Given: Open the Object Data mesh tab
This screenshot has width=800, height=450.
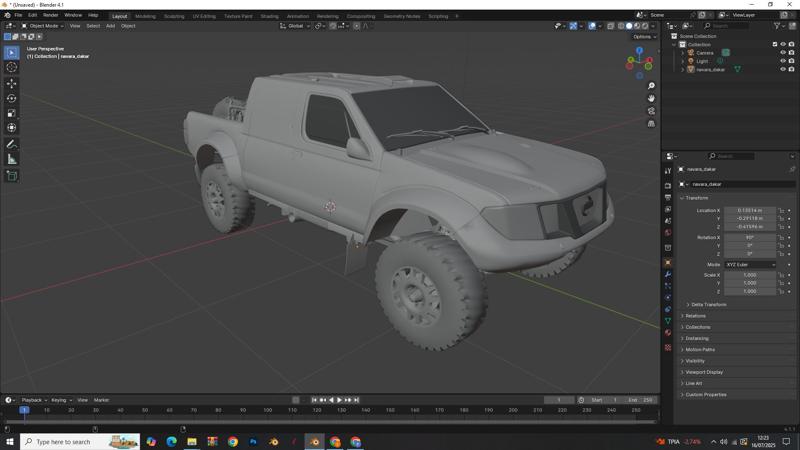Looking at the screenshot, I should tap(668, 321).
